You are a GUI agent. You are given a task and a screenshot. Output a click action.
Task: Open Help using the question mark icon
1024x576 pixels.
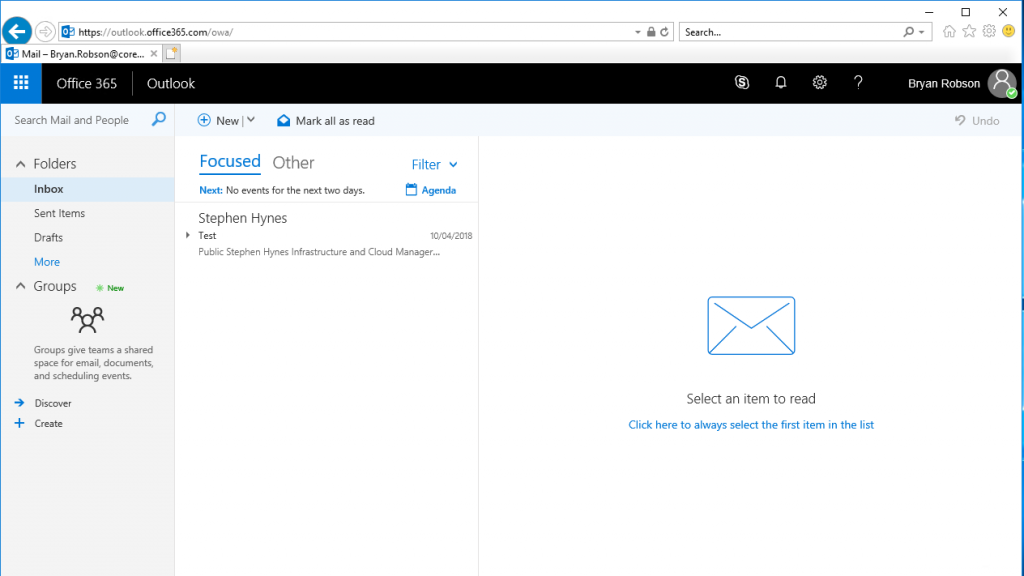[x=858, y=83]
